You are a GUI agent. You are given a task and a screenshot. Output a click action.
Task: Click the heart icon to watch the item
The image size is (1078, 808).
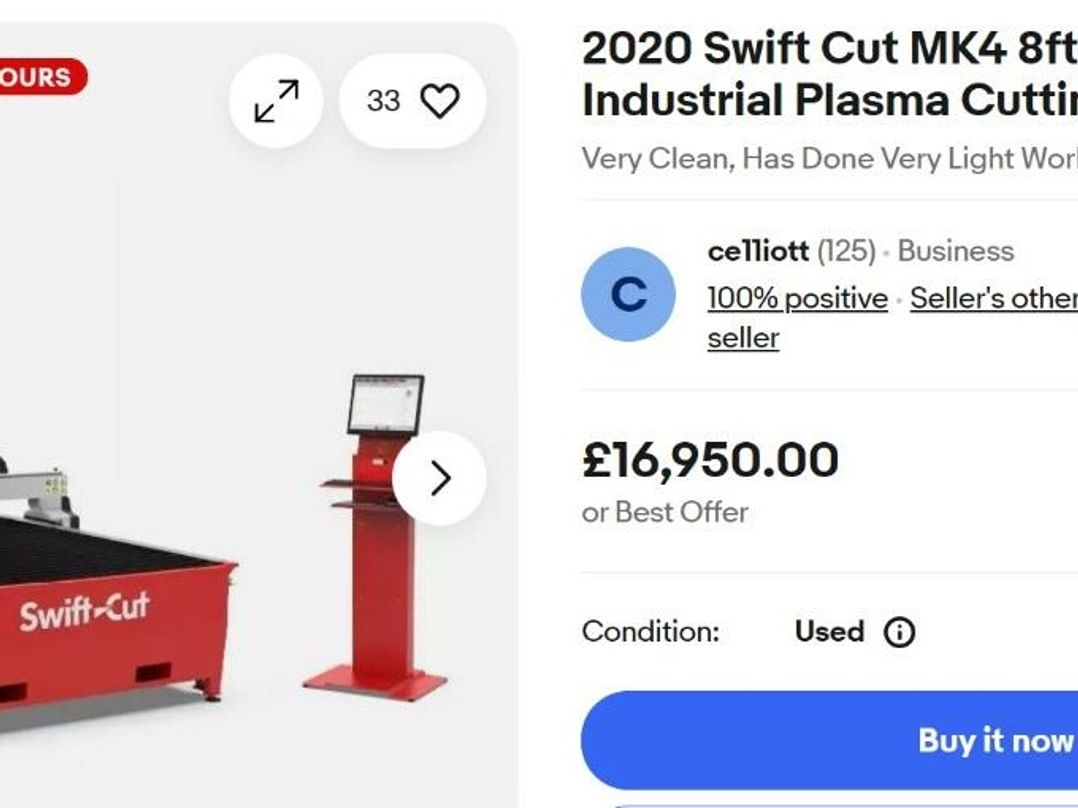(x=439, y=101)
